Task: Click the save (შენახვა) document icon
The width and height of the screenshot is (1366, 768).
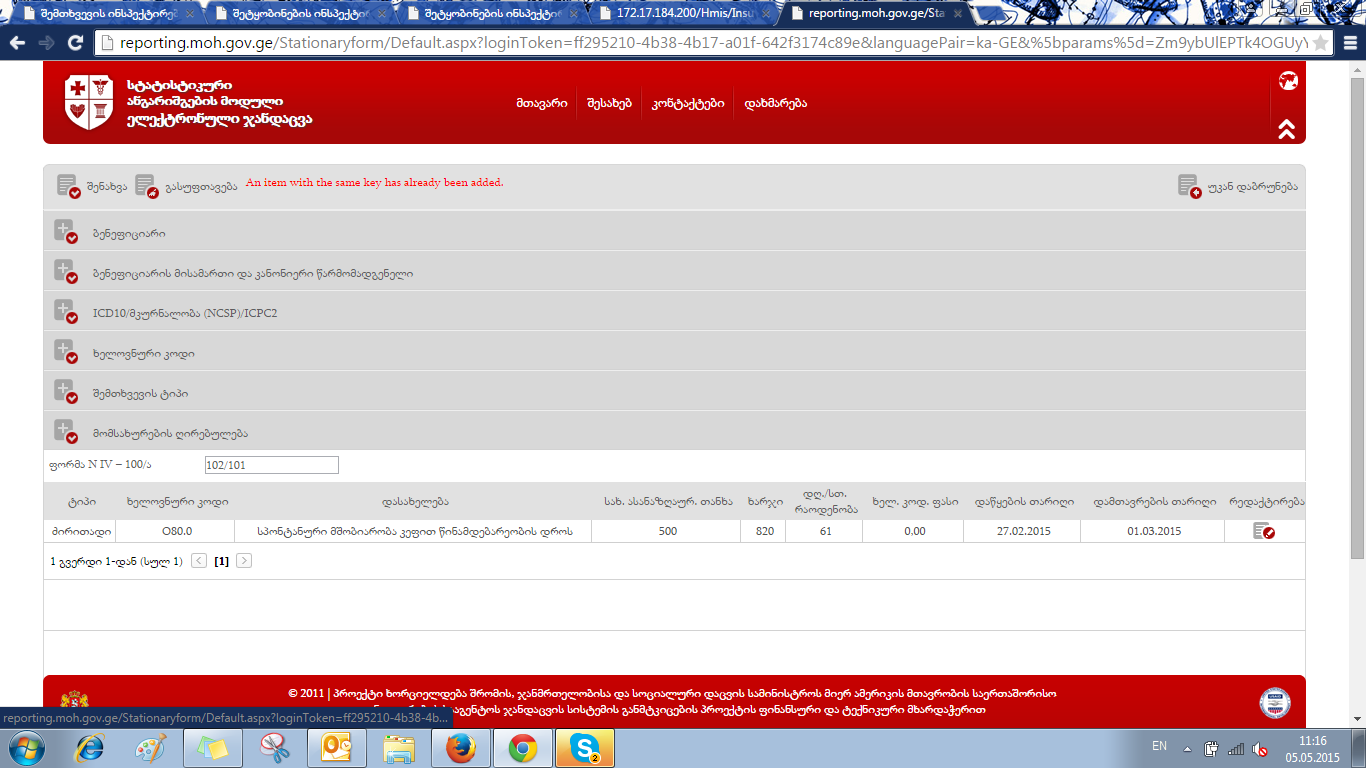Action: (x=68, y=185)
